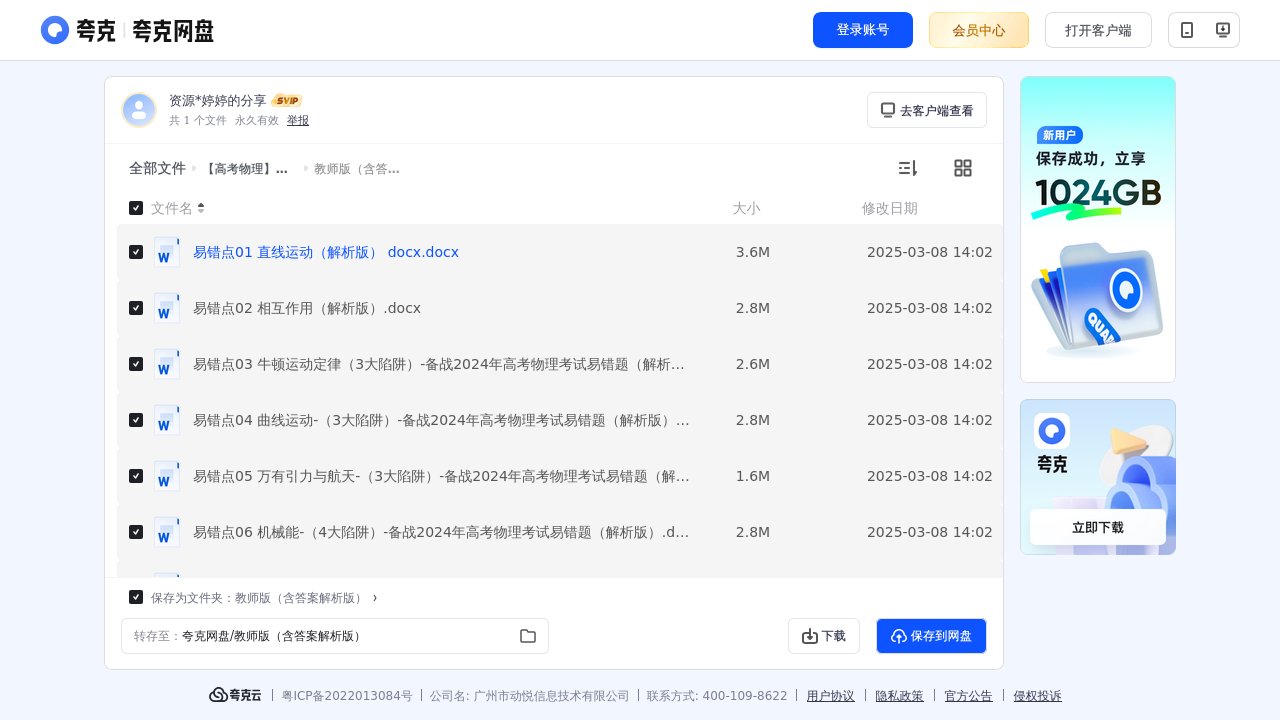This screenshot has width=1280, height=720.
Task: Open file 易错点05 万有引力与航天 name
Action: [x=441, y=476]
